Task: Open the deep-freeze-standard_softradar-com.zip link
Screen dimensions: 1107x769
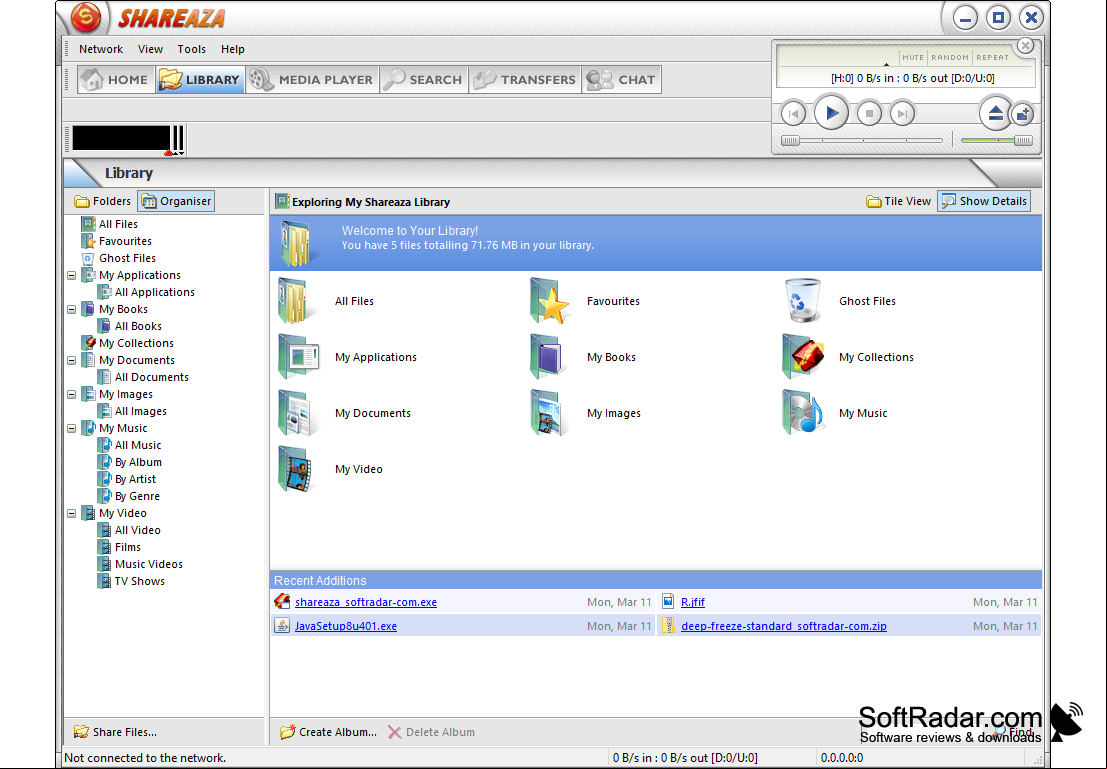Action: click(x=784, y=626)
